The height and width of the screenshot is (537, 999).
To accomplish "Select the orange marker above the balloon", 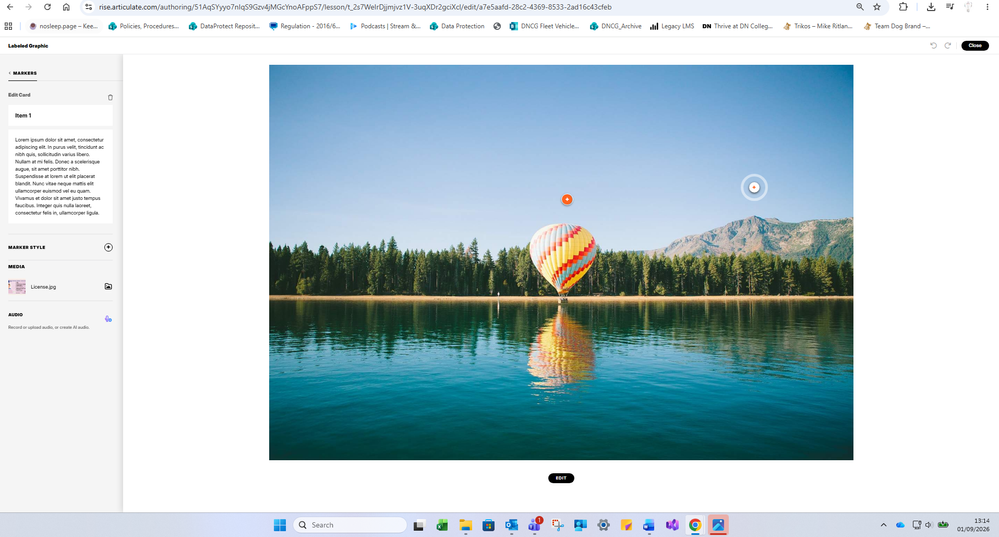I will (567, 199).
